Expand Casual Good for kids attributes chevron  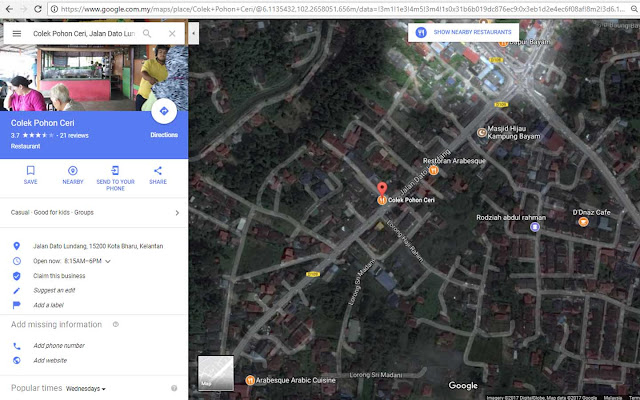(177, 213)
